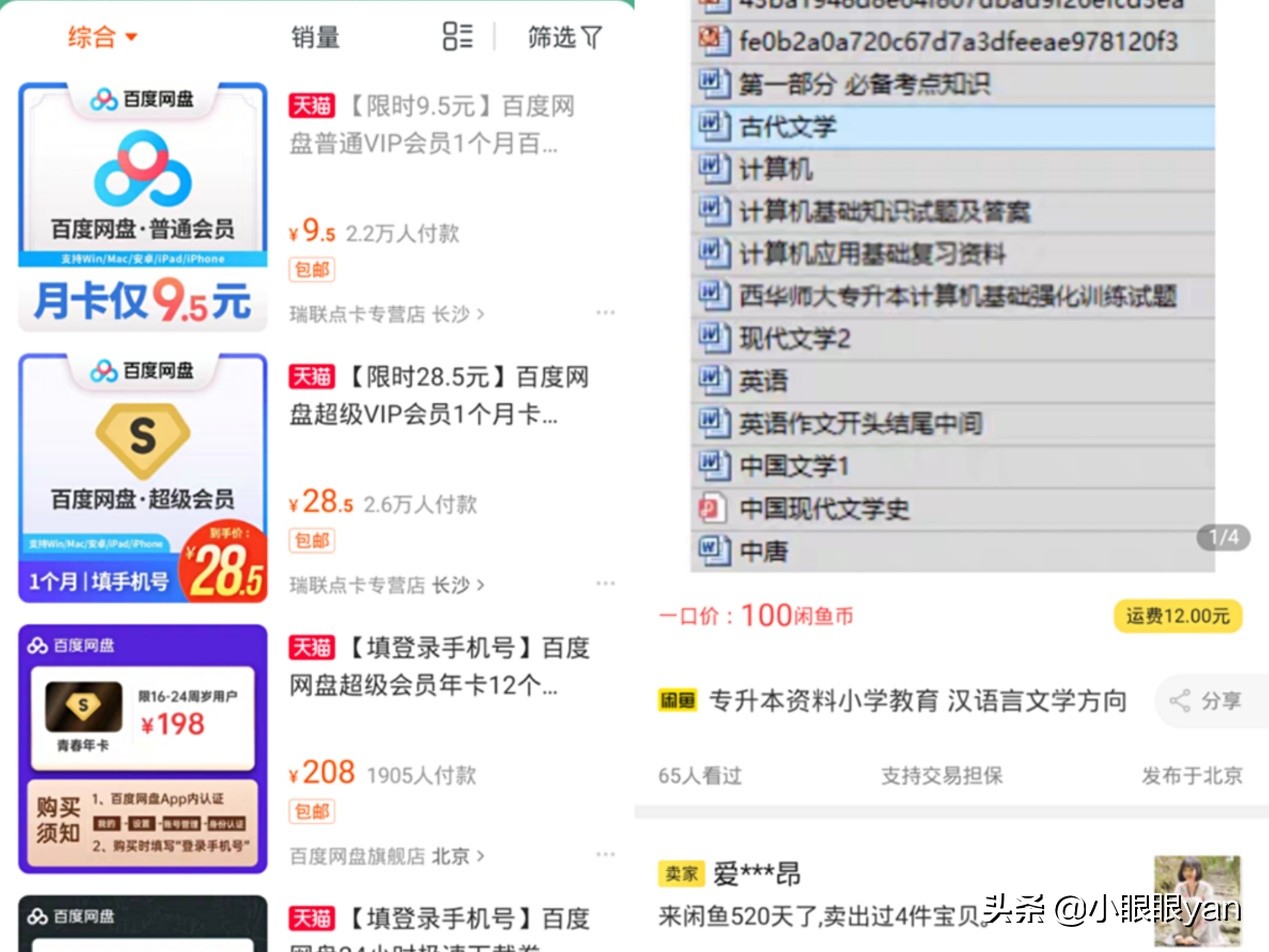Click the Word icon beside 古代文学

(715, 127)
